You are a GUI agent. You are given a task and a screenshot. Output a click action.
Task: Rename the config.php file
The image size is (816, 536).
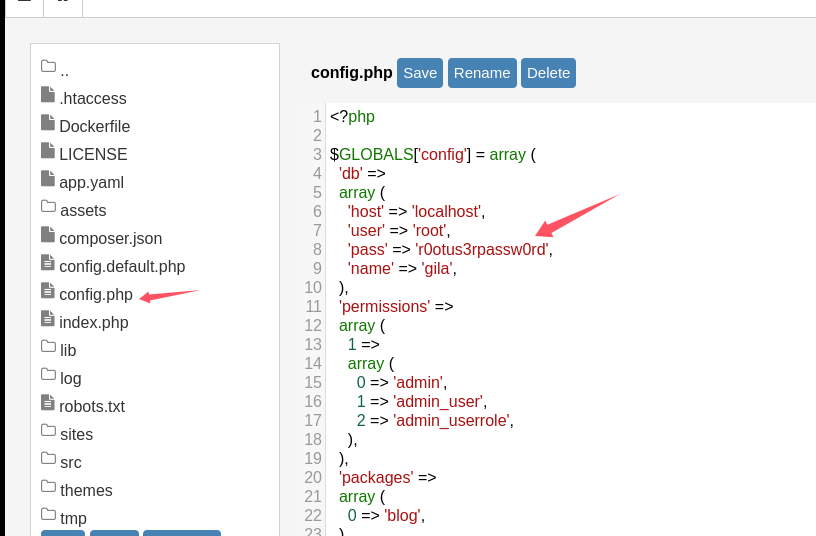pos(482,73)
